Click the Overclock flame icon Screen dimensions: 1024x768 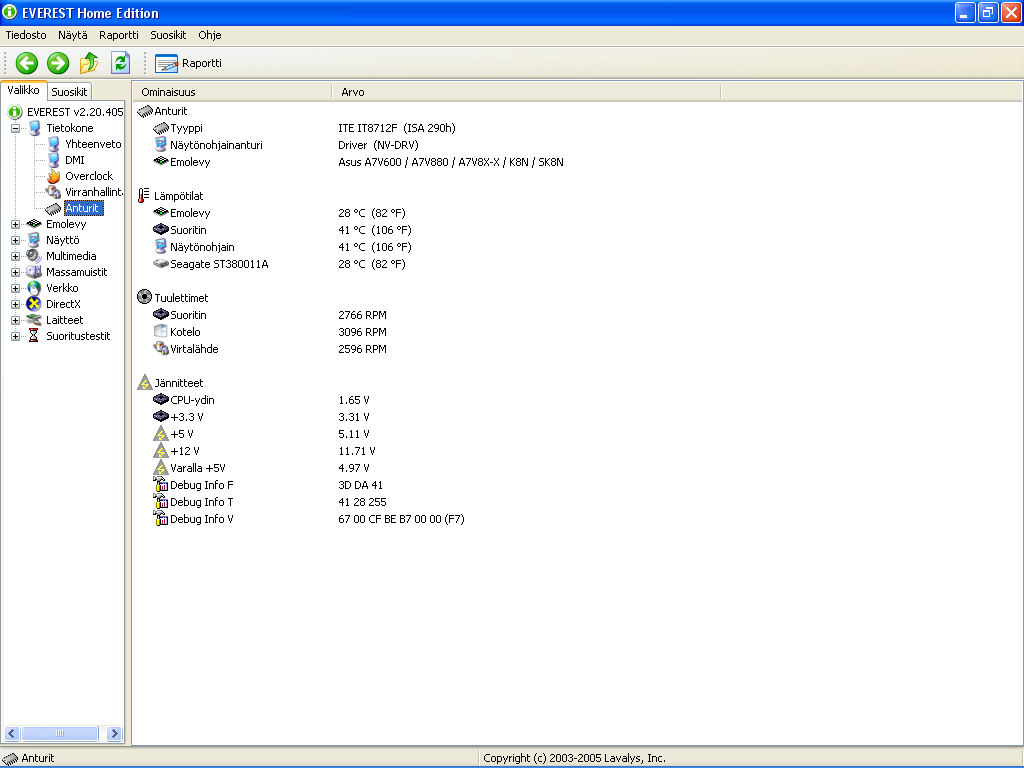[x=54, y=176]
